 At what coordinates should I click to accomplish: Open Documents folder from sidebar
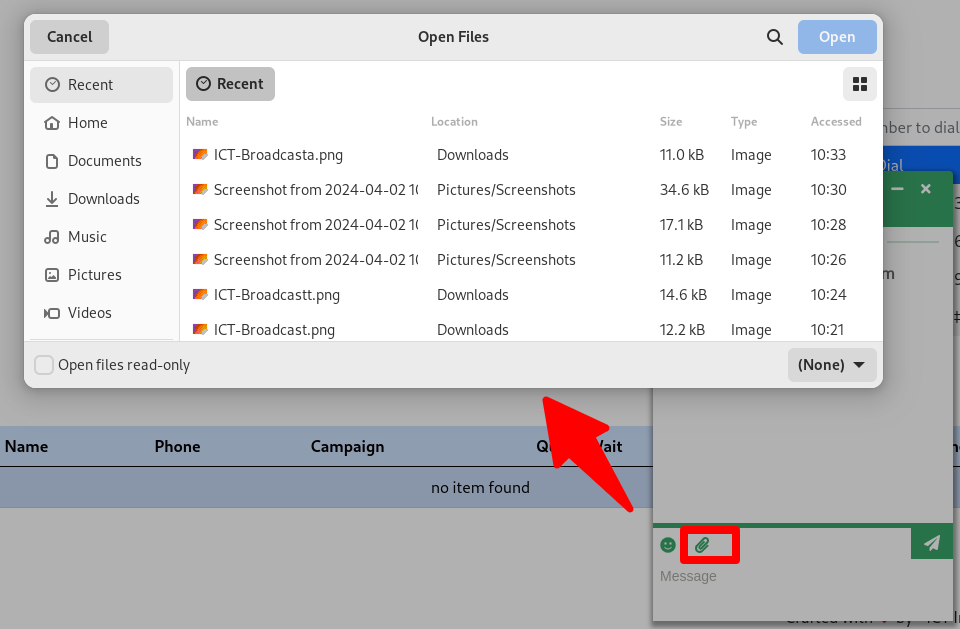click(104, 161)
